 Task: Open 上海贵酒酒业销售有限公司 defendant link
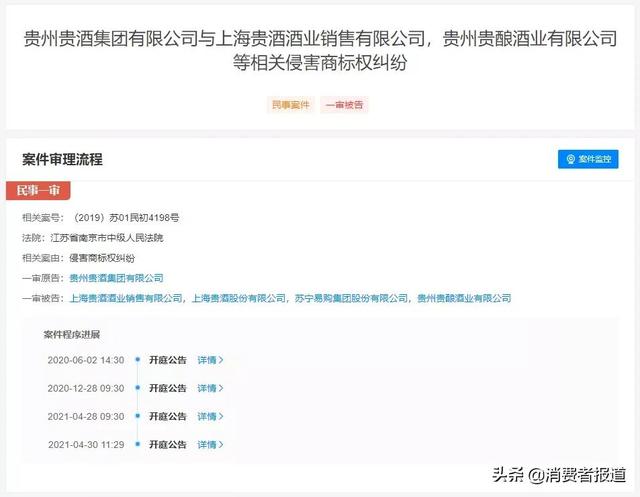[126, 298]
